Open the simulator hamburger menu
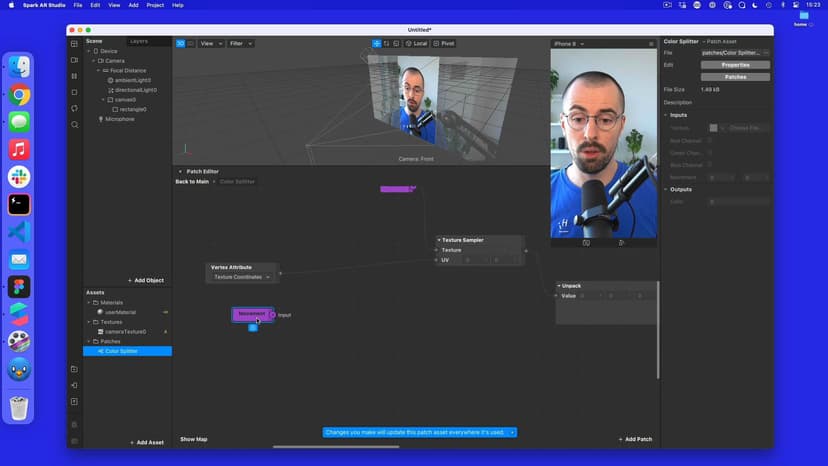 click(x=651, y=44)
